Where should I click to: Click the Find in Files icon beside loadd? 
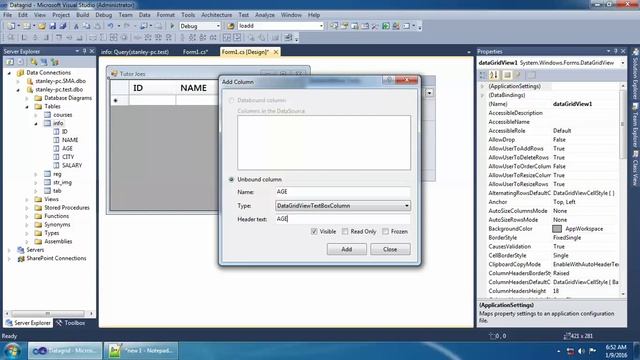[x=231, y=26]
